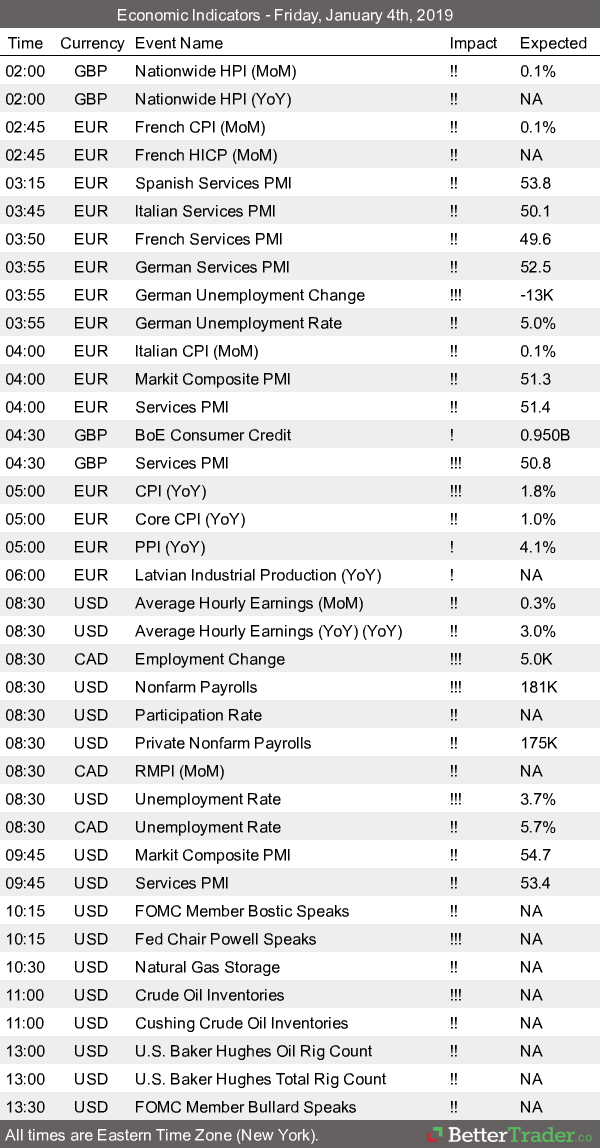This screenshot has height=1148, width=600.
Task: Open the Private Nonfarm Payrolls event
Action: click(223, 743)
